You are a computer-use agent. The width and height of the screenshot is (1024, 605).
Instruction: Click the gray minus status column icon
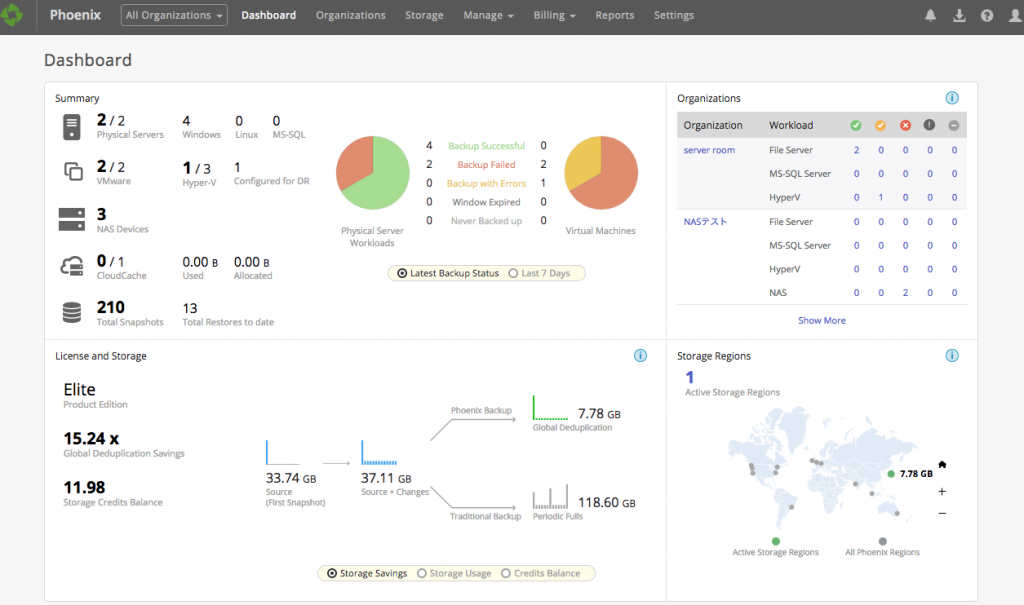point(954,125)
